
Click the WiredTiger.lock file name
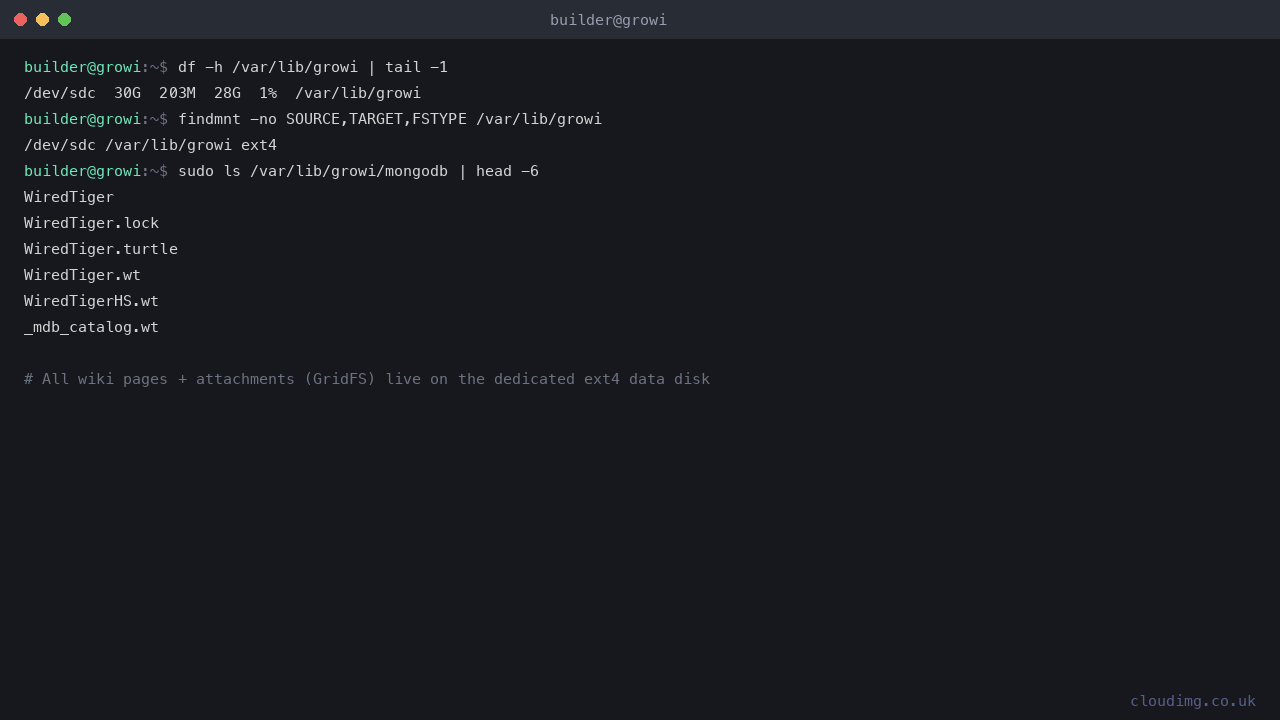(91, 223)
